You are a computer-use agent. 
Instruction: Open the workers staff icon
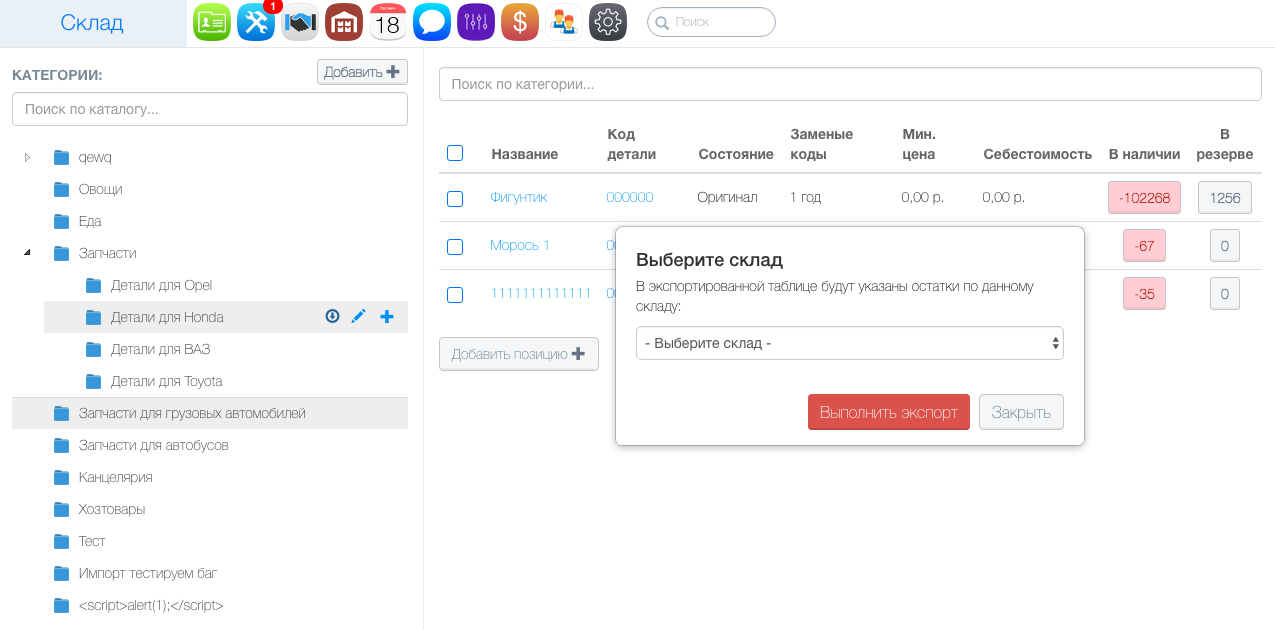[564, 22]
